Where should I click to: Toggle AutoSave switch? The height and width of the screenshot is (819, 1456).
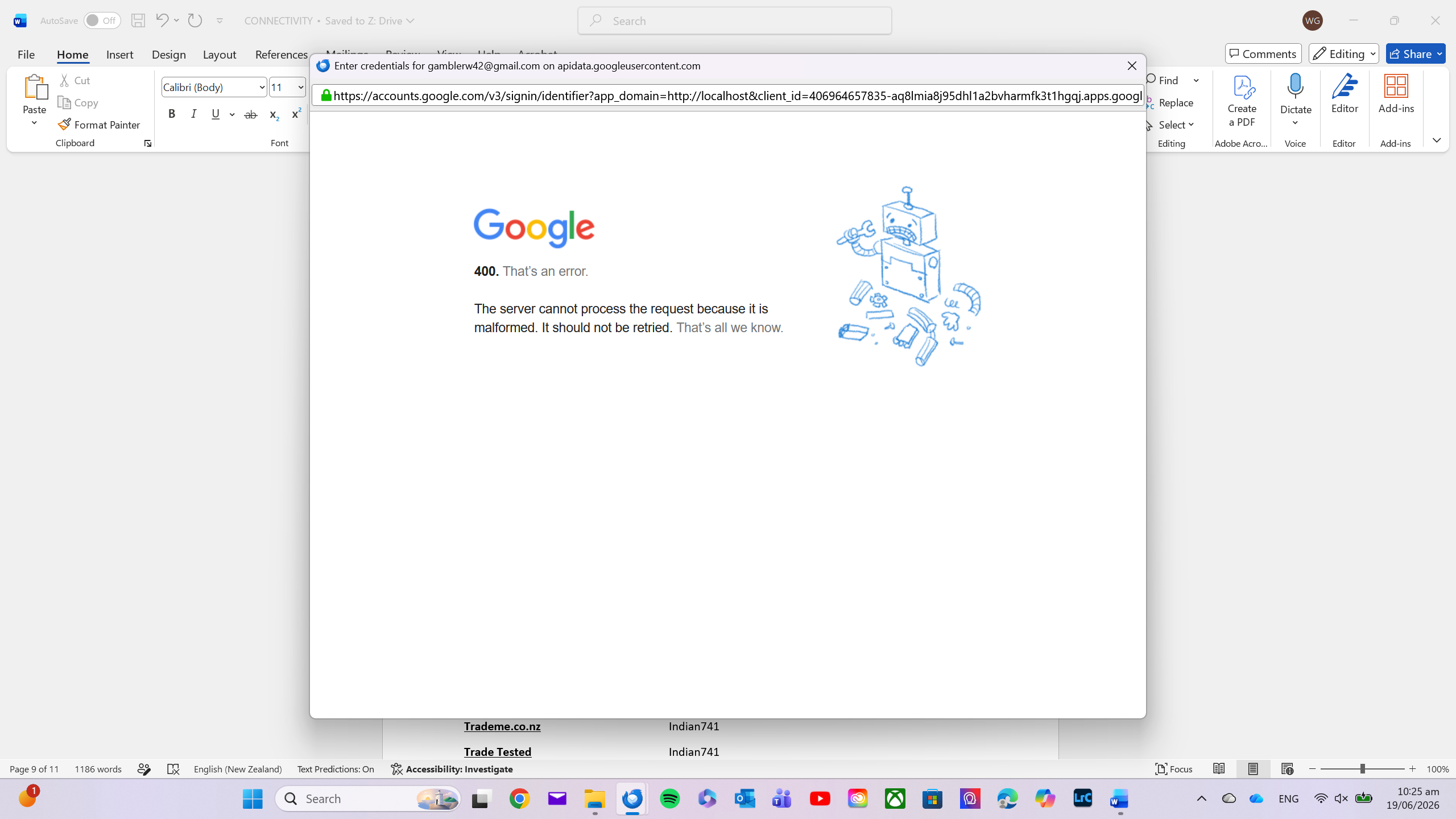(102, 20)
